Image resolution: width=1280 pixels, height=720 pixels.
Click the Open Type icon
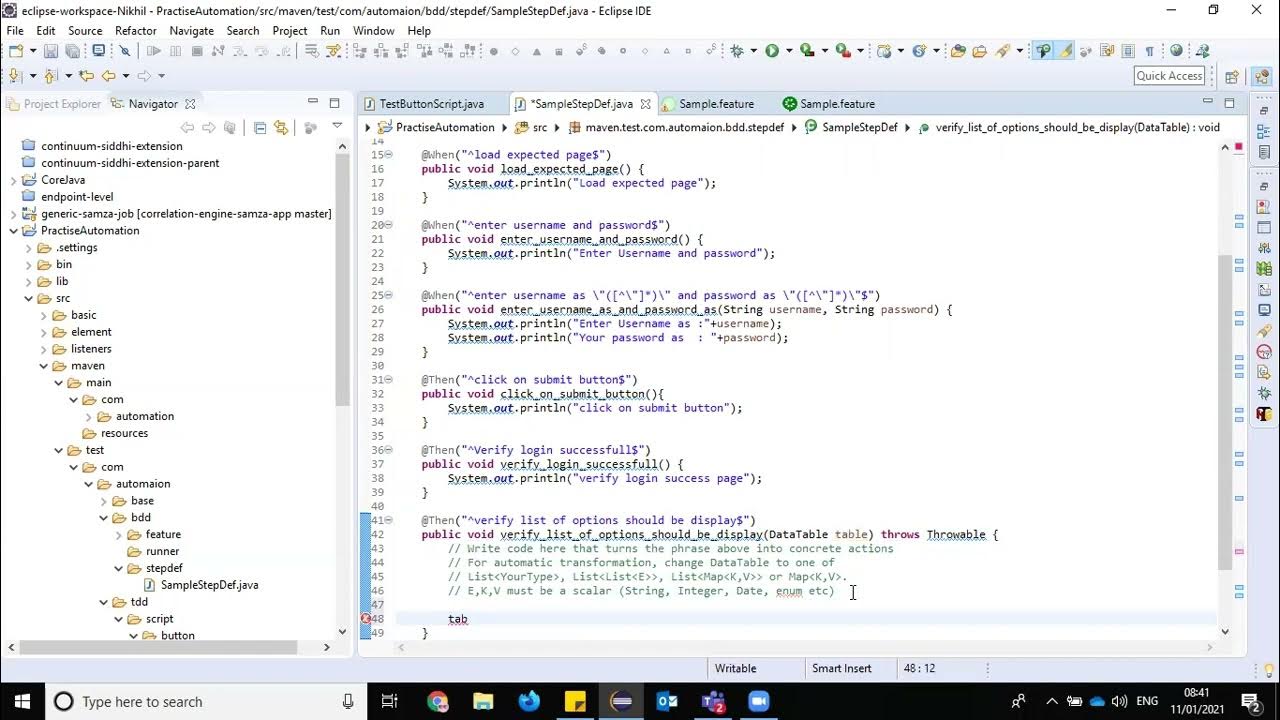(958, 50)
